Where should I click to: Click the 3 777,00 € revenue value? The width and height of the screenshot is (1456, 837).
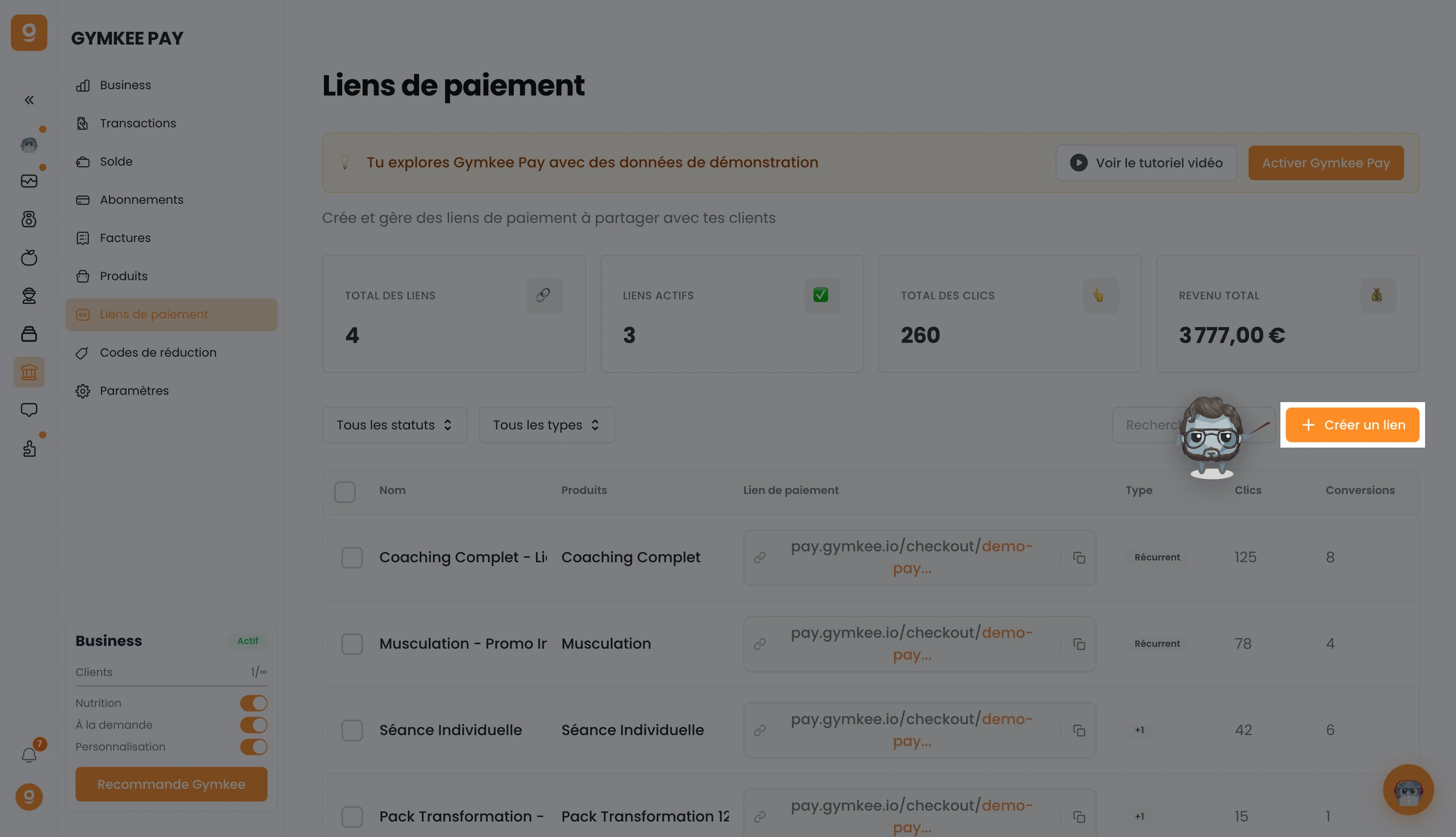click(x=1232, y=335)
